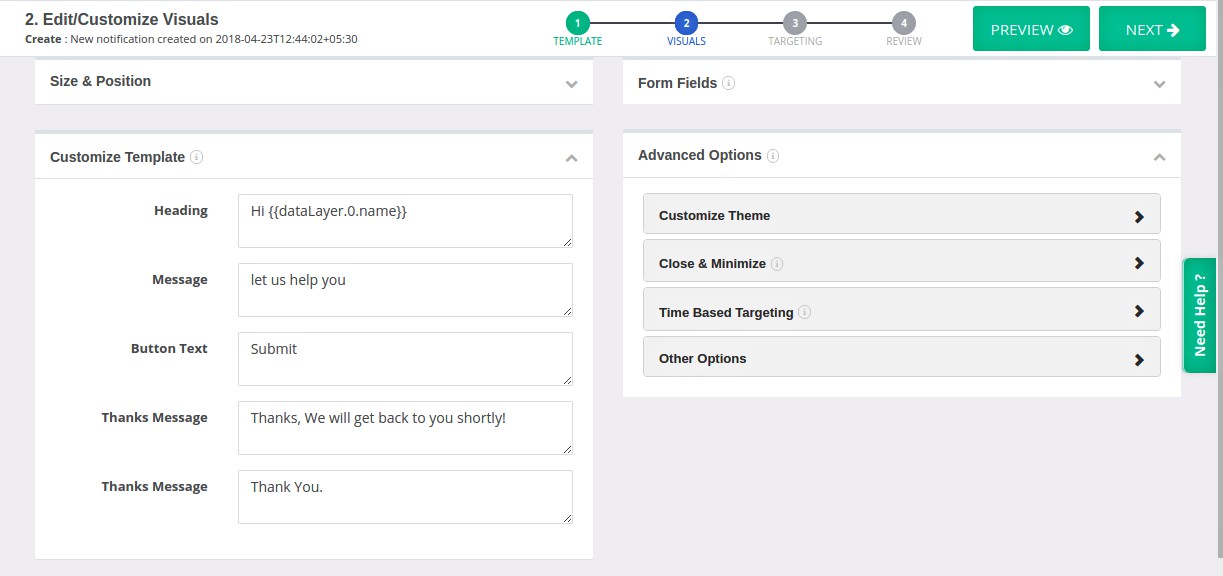Expand the Form Fields panel chevron

pyautogui.click(x=1159, y=84)
